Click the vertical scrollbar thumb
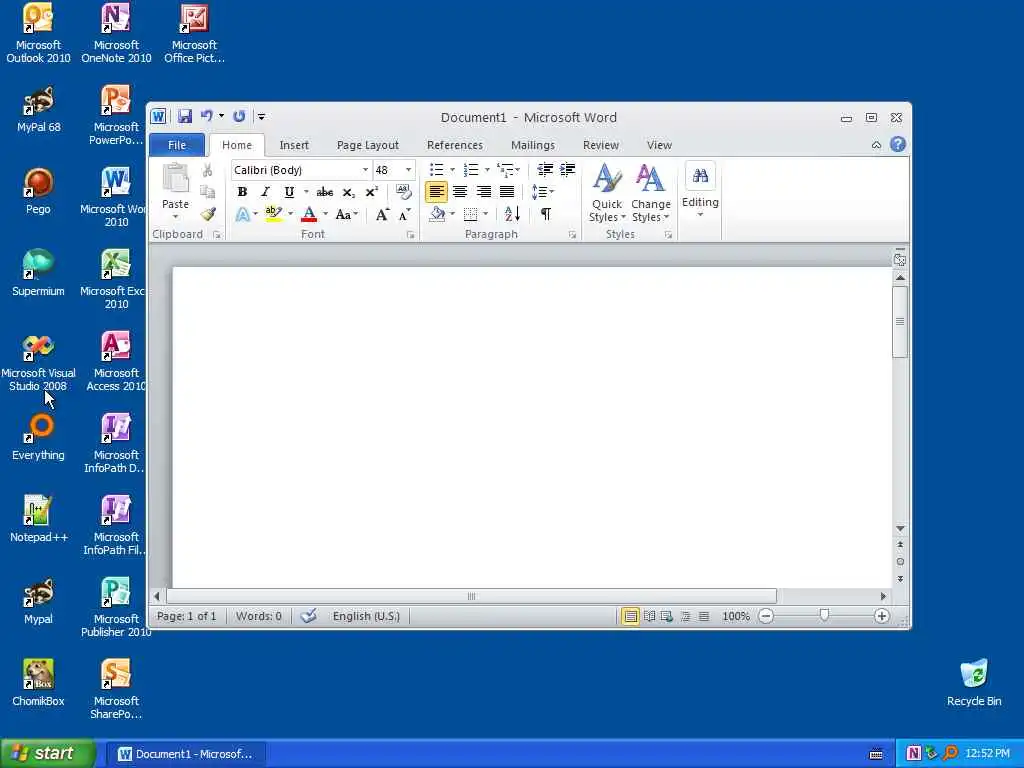The image size is (1024, 768). coord(900,321)
